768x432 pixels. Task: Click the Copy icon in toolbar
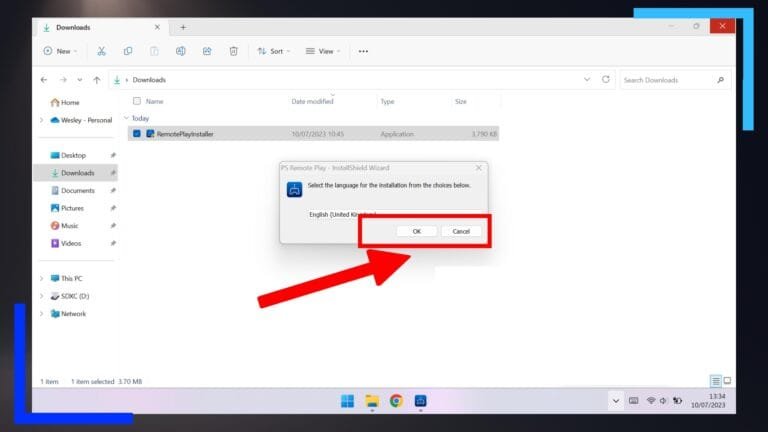(x=128, y=51)
